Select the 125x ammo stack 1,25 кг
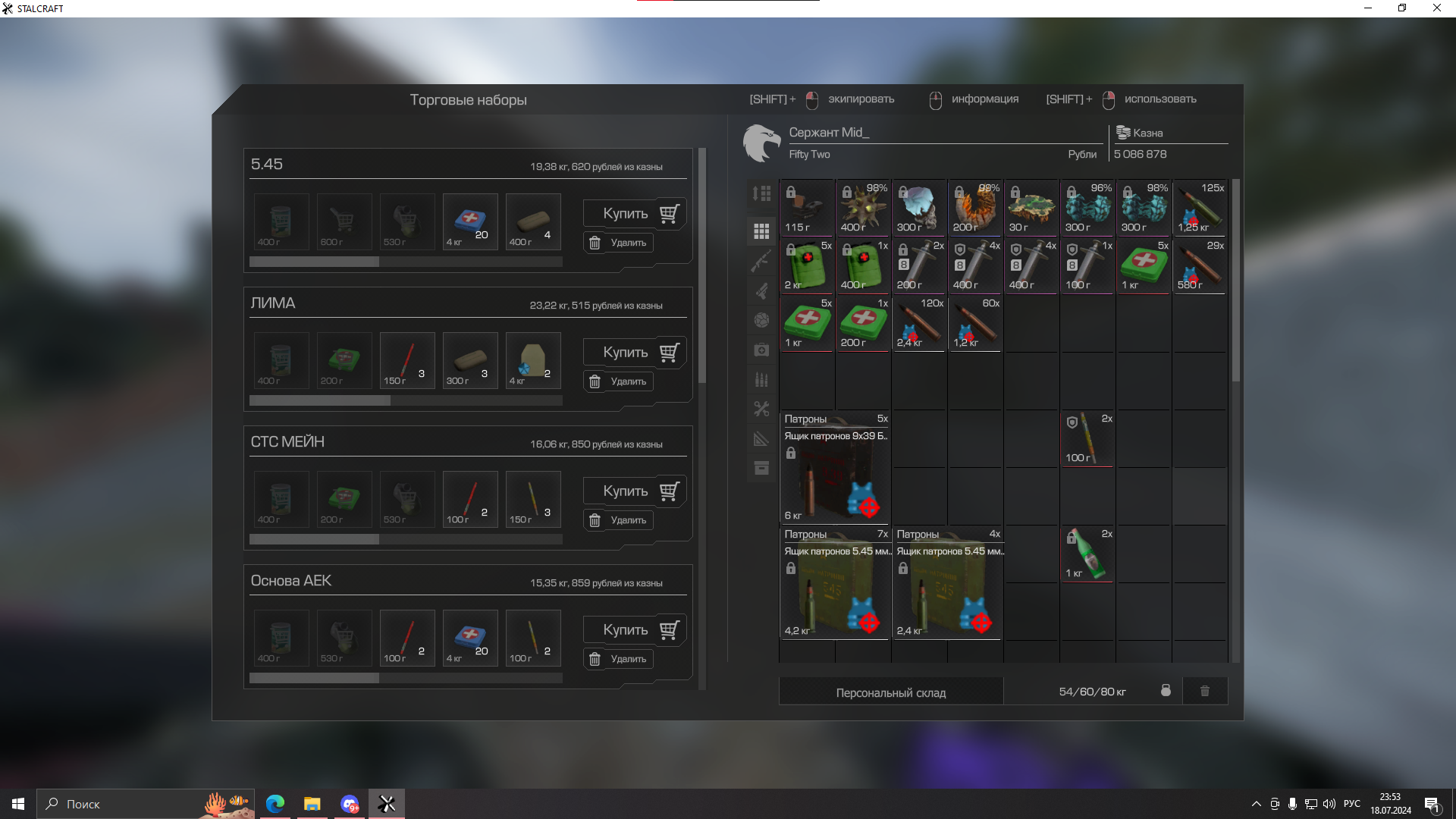The height and width of the screenshot is (819, 1456). click(1200, 207)
